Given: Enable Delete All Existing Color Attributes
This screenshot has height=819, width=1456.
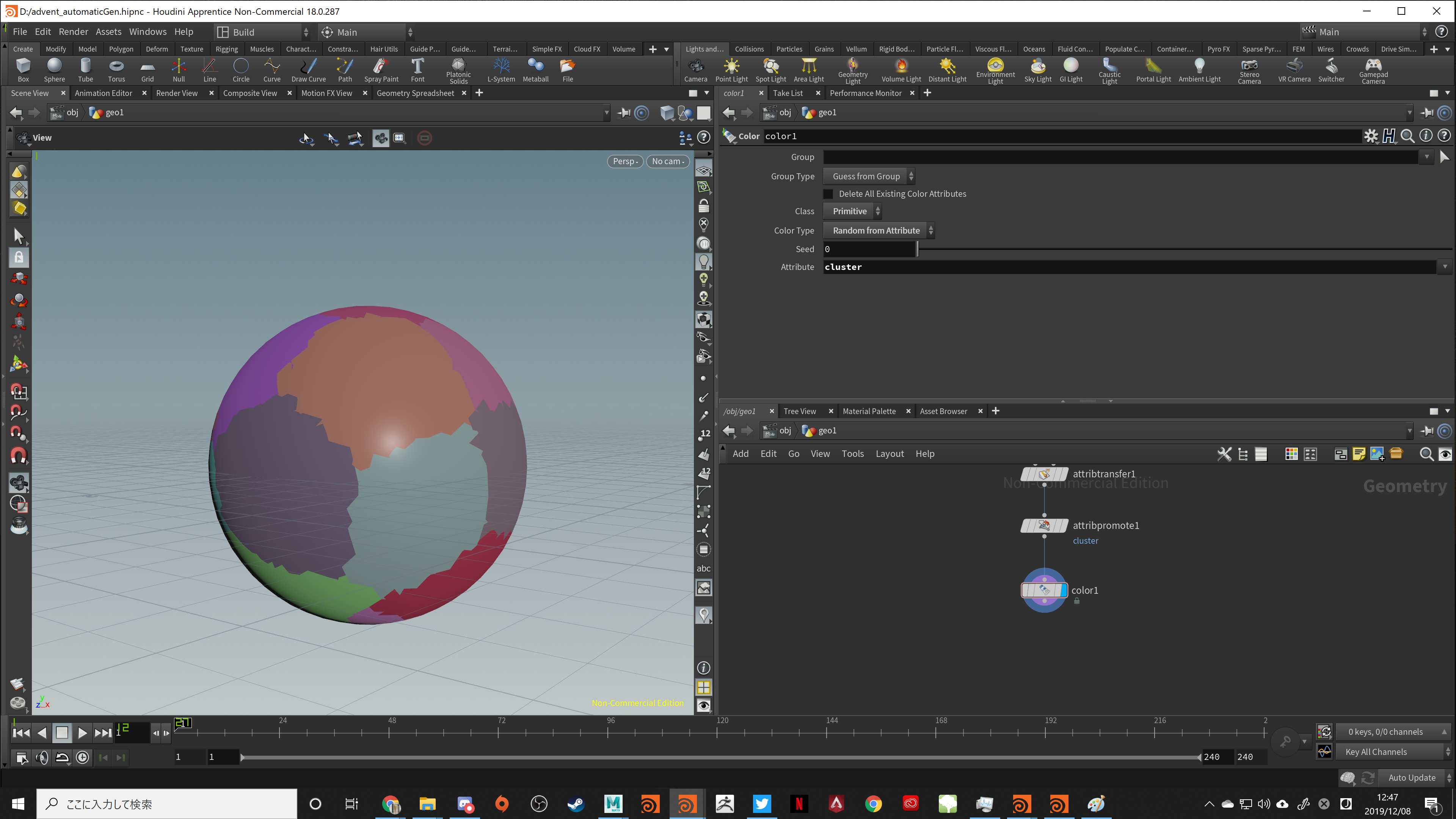Looking at the screenshot, I should click(x=828, y=193).
